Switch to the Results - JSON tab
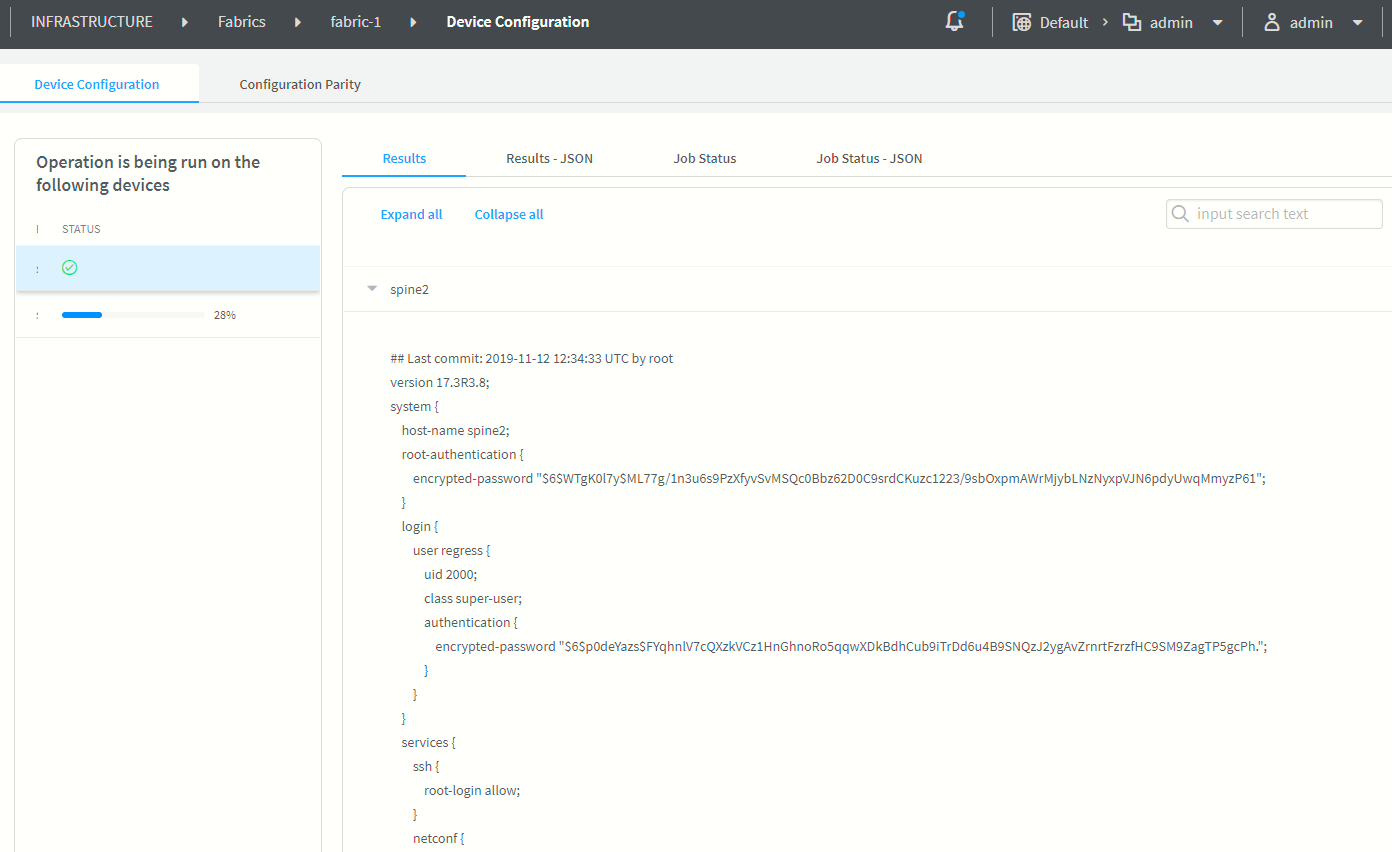 point(549,158)
